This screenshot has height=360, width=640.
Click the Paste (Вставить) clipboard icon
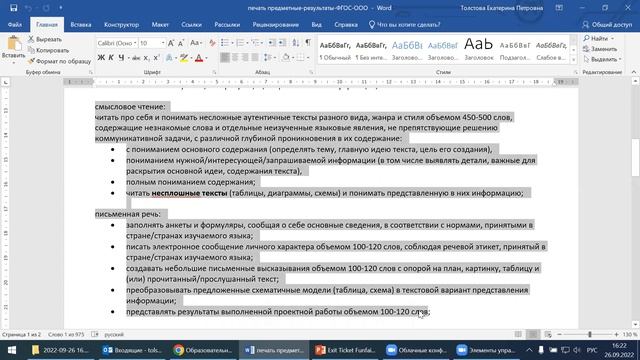[x=13, y=44]
